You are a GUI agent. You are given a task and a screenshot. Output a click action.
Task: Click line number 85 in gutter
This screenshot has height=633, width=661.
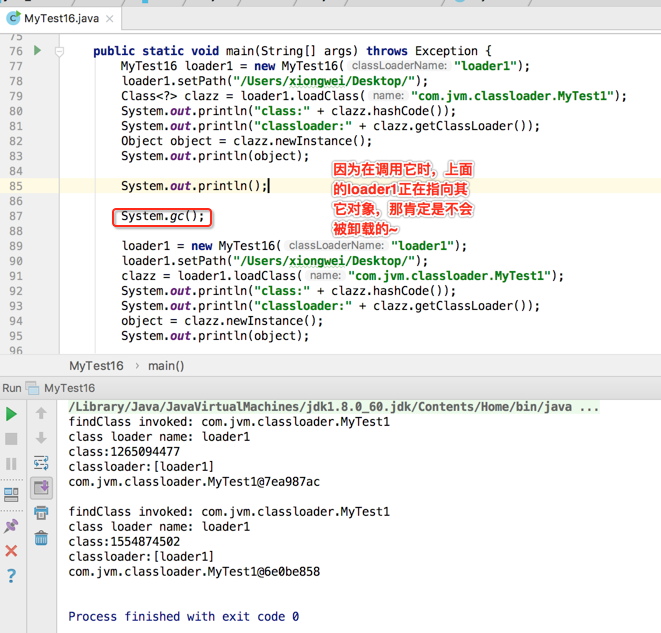point(16,186)
